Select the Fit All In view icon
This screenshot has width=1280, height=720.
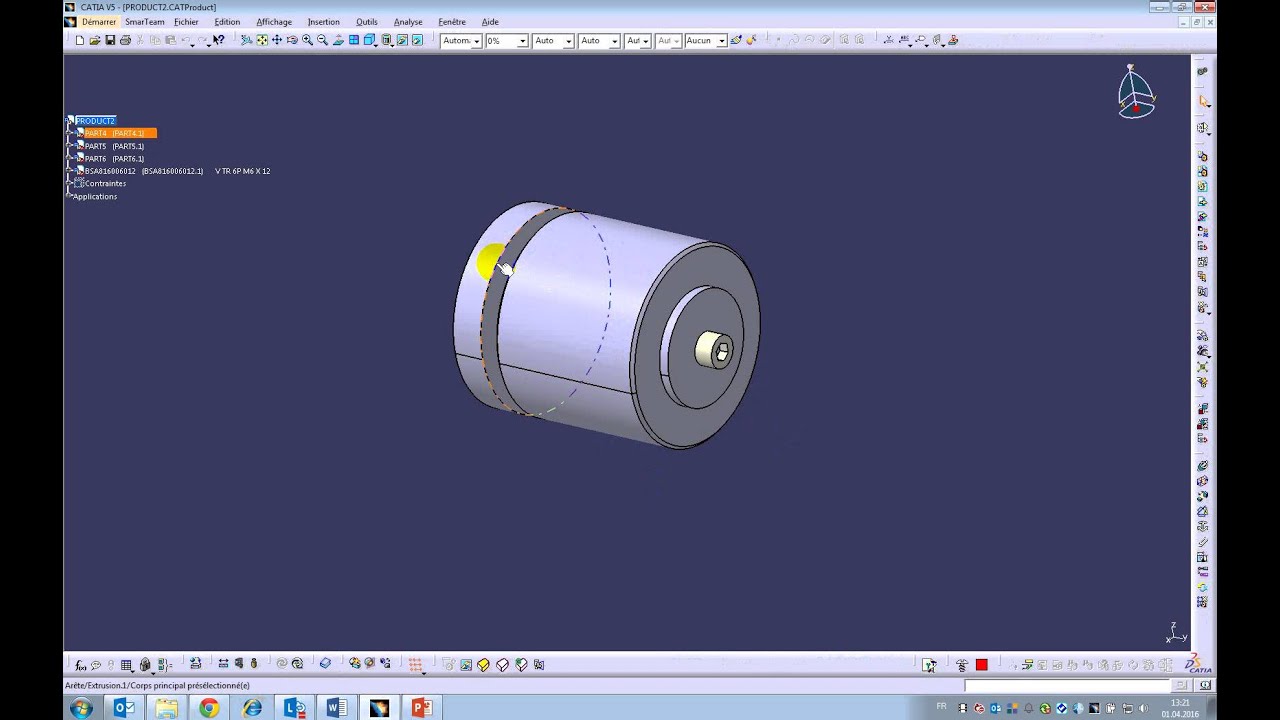(x=262, y=40)
